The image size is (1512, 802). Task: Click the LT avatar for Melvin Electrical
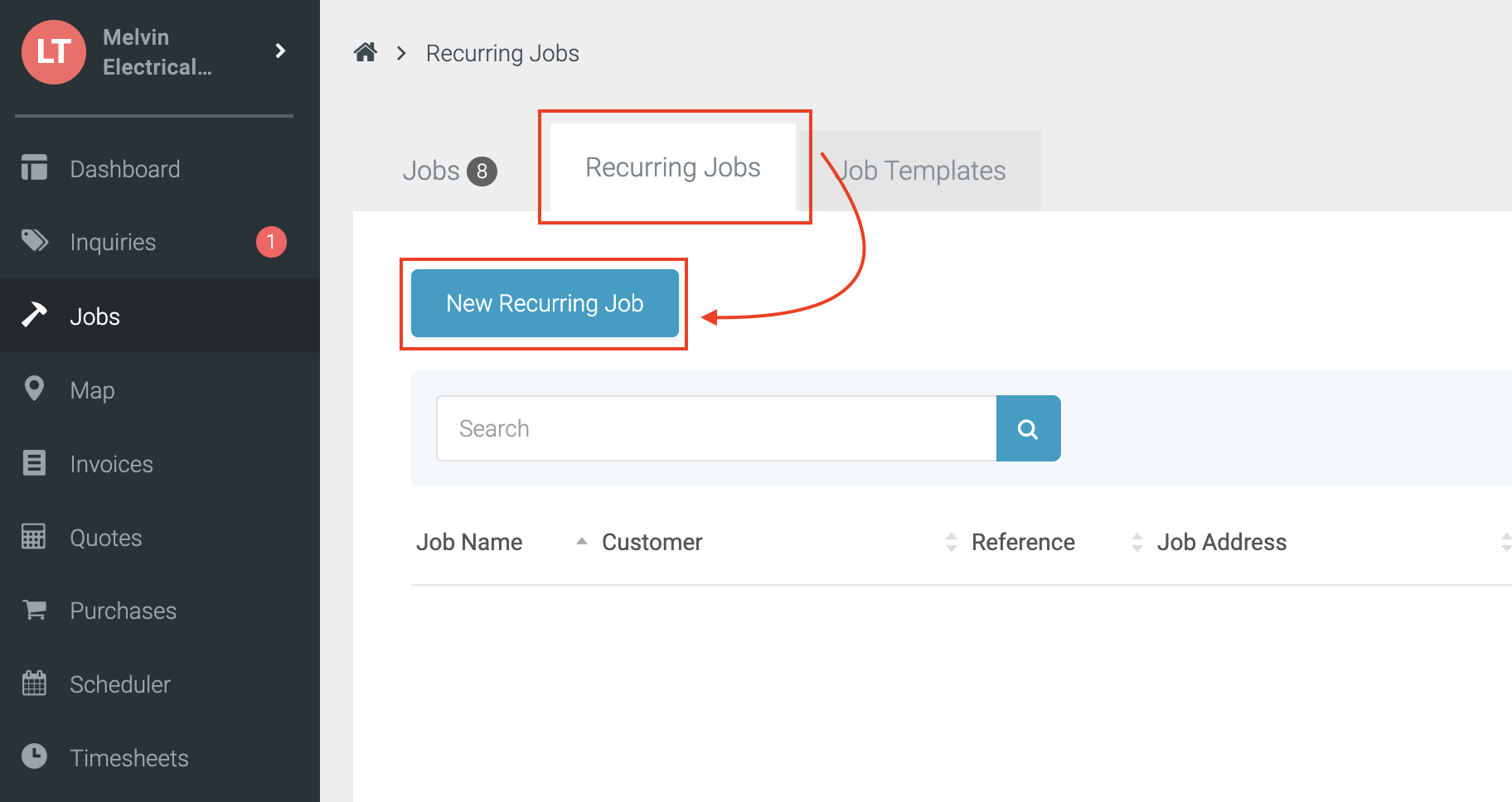(53, 52)
